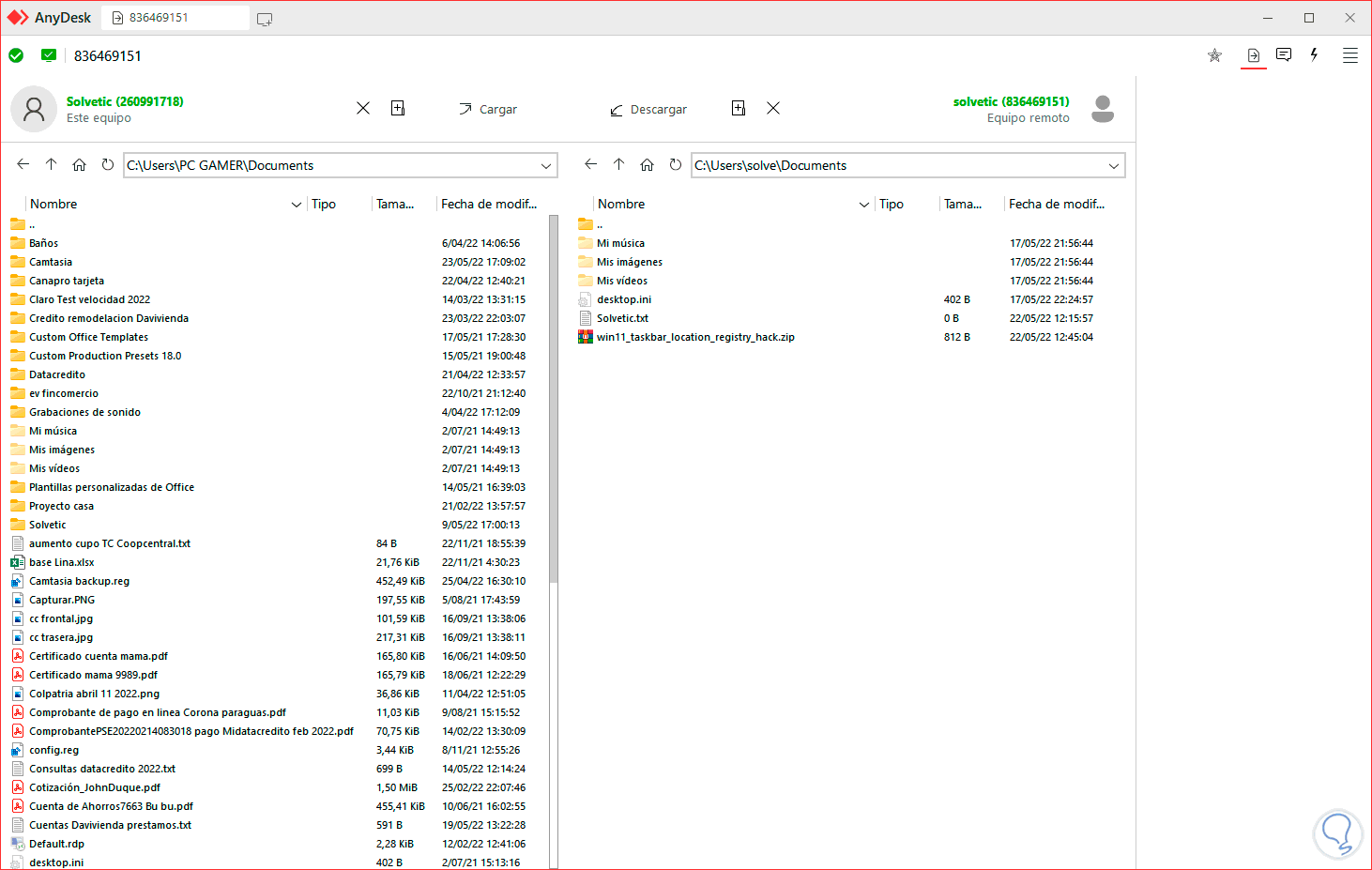This screenshot has width=1372, height=870.
Task: Select the Mis vídeos folder in the remote pane
Action: point(622,281)
